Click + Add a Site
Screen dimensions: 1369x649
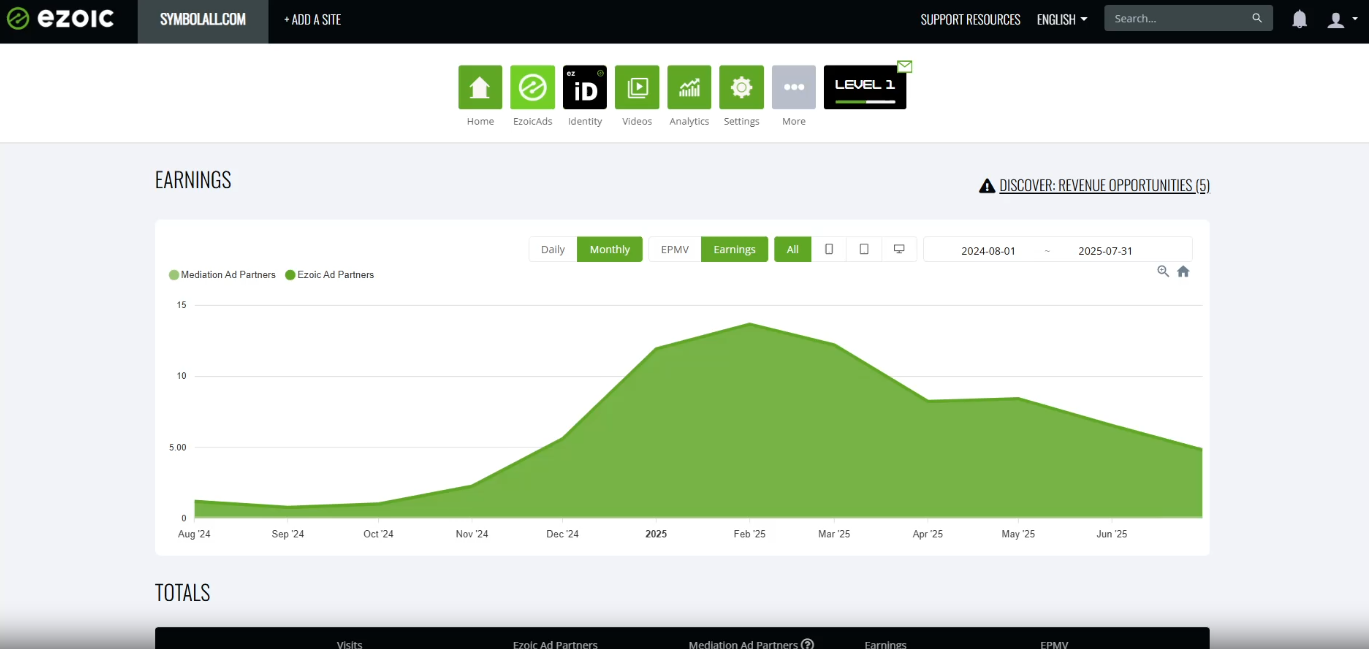312,19
